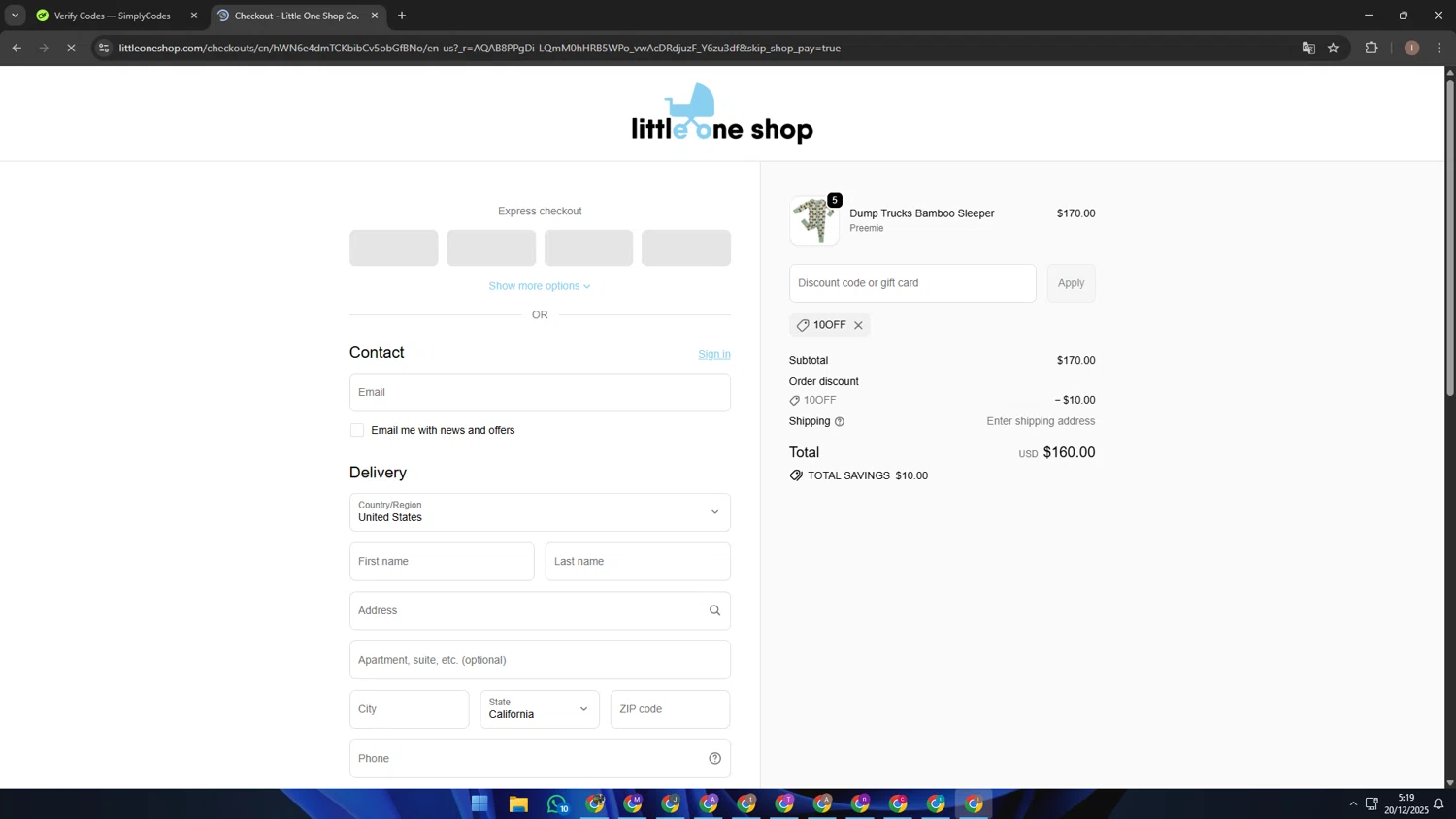Viewport: 1456px width, 819px height.
Task: Click the address search magnifier icon
Action: point(714,610)
